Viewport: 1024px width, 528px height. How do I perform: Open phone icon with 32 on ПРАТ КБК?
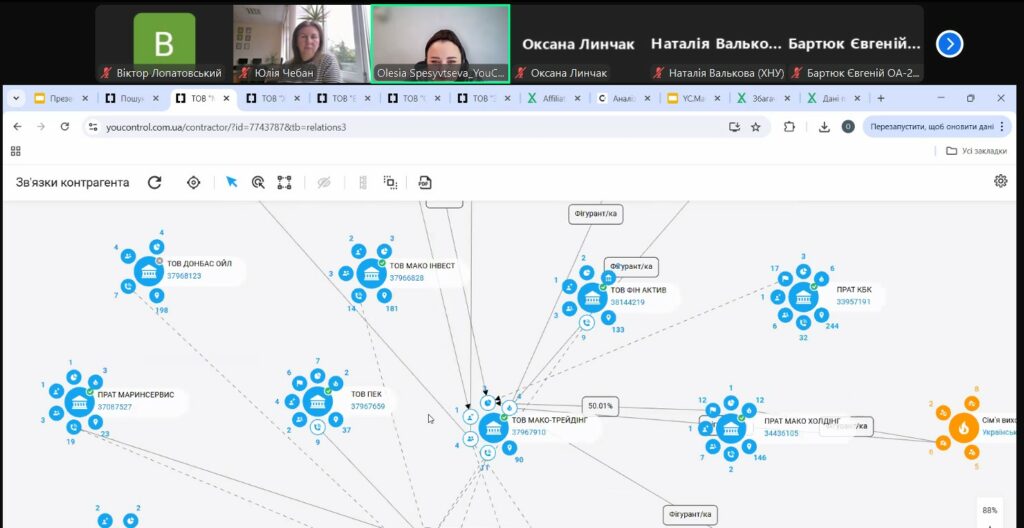(803, 322)
